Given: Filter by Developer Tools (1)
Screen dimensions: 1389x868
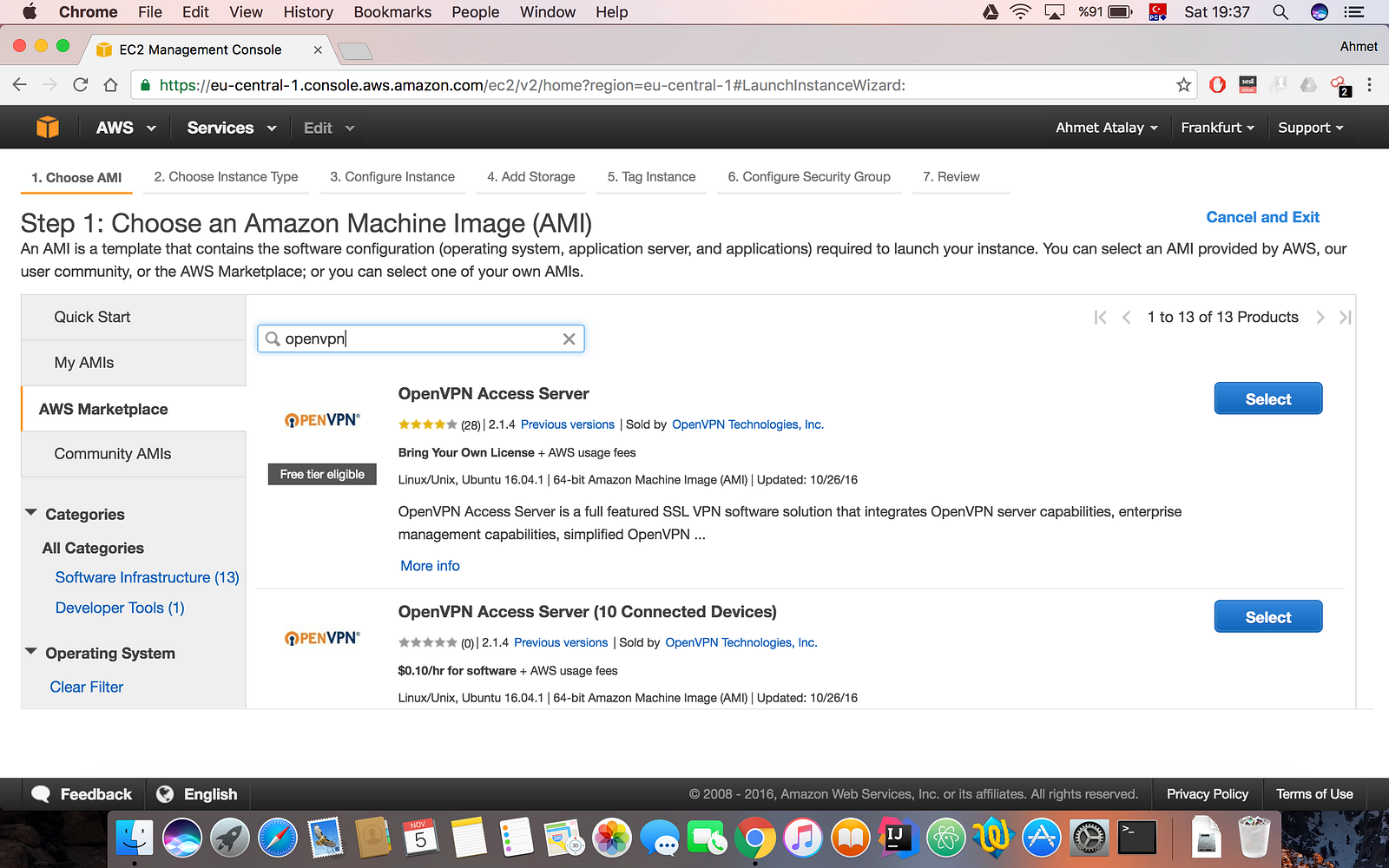Looking at the screenshot, I should [x=120, y=608].
